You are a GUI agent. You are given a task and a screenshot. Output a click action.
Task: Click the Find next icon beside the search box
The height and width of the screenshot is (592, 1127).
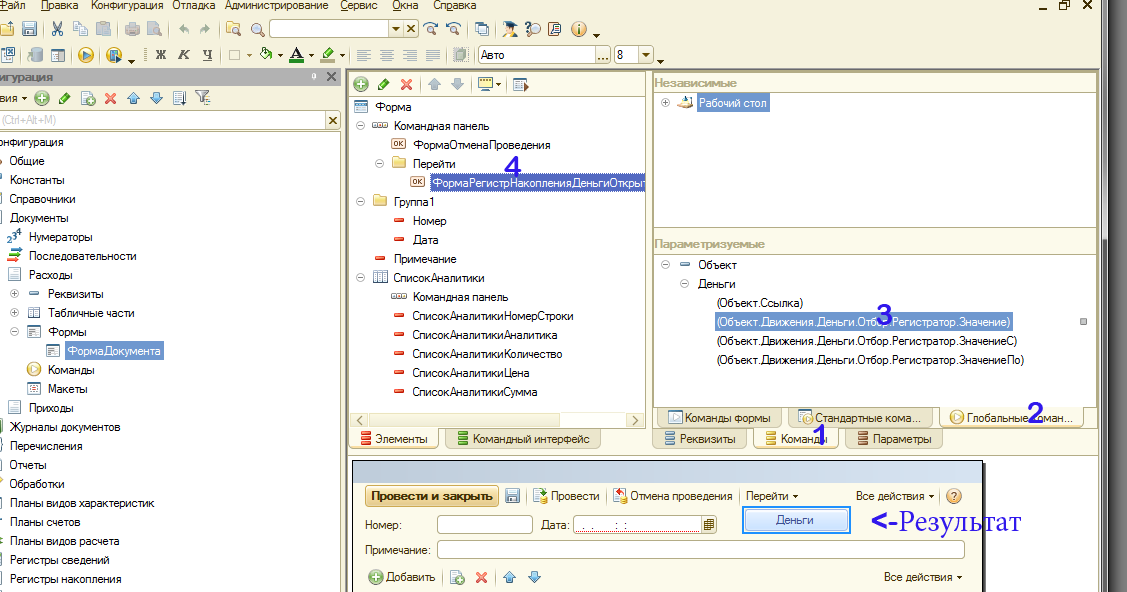click(x=431, y=29)
